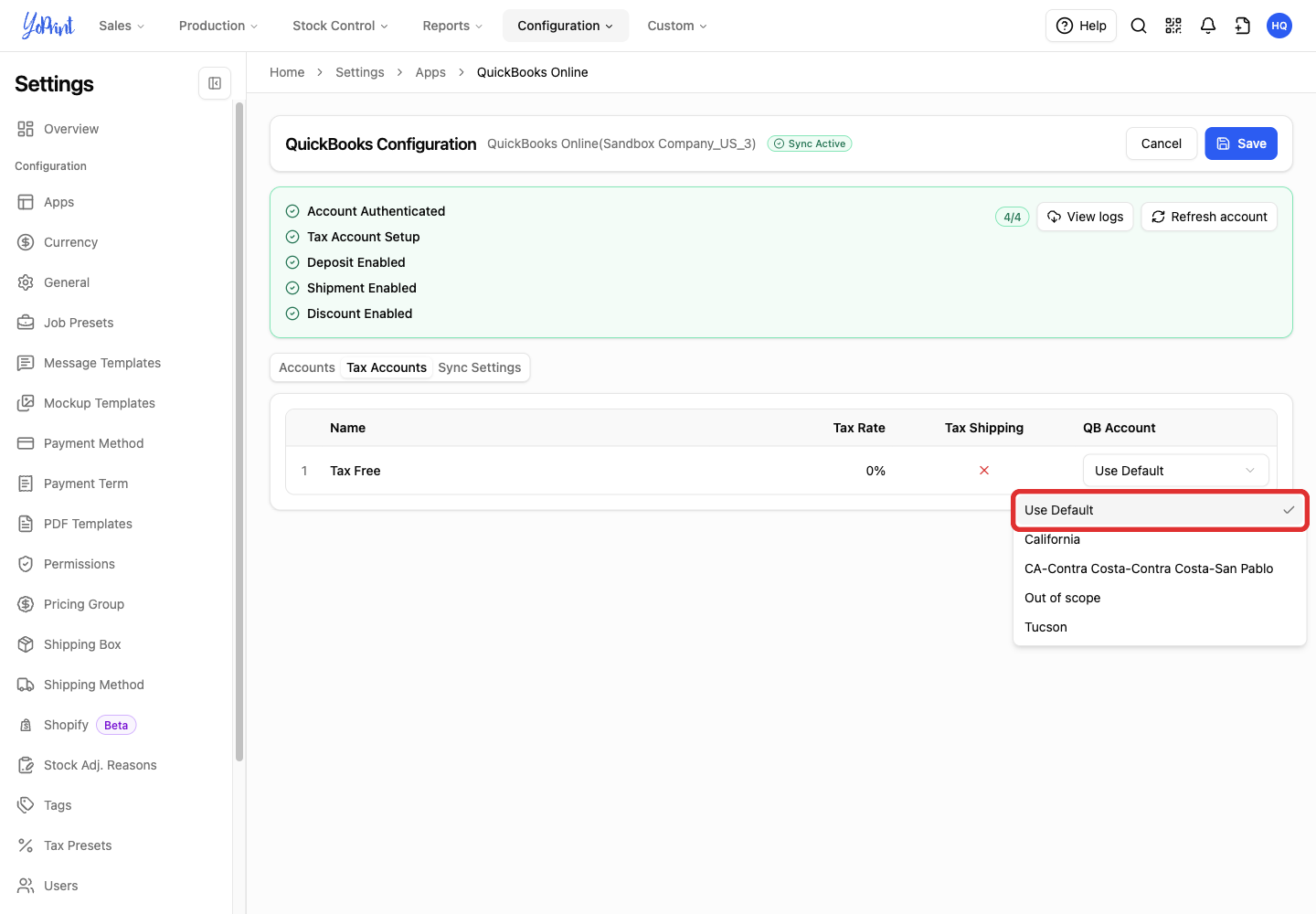Cancel the QuickBooks configuration changes
1316x914 pixels.
point(1162,143)
